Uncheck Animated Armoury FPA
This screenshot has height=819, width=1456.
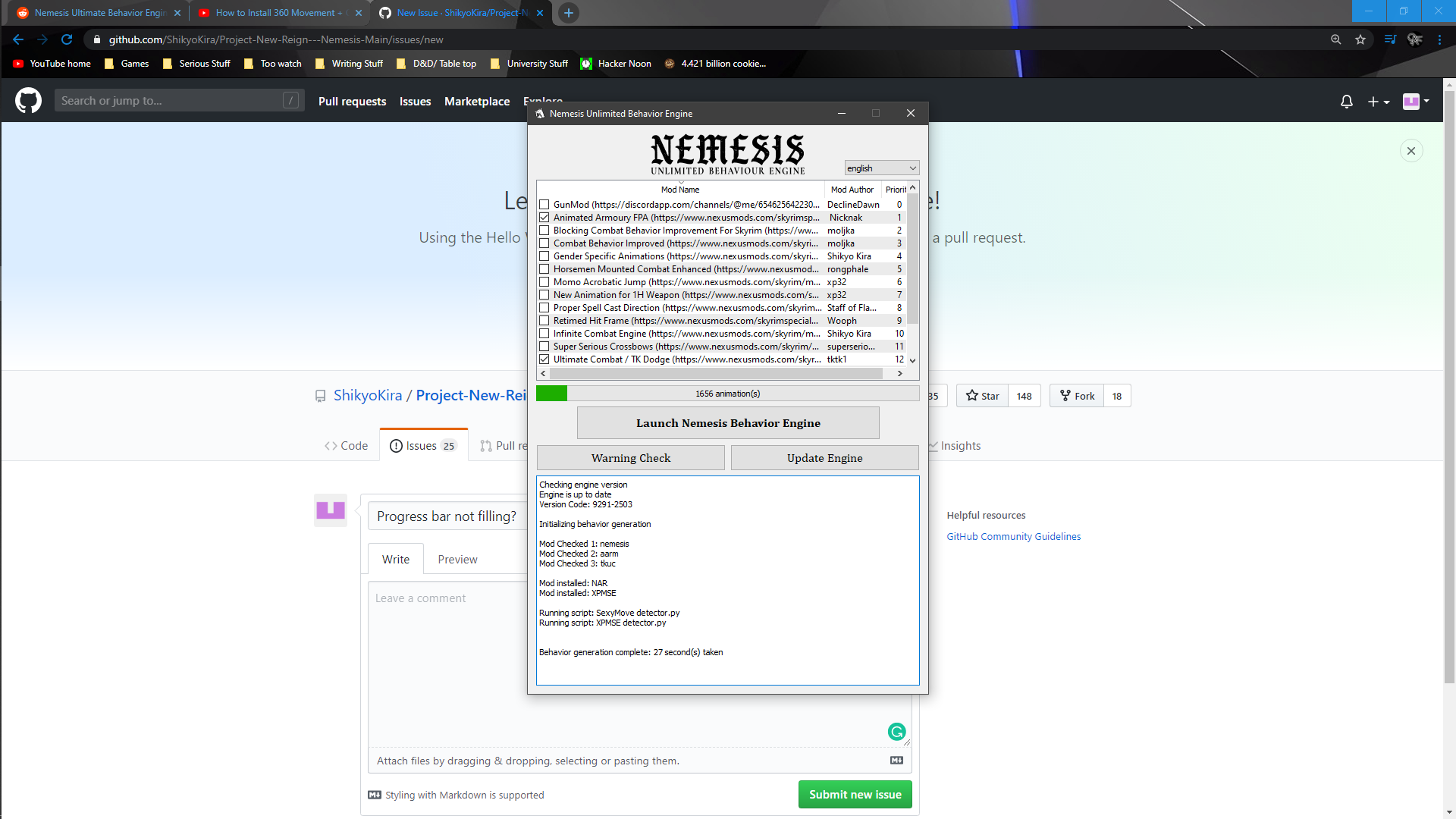[544, 218]
